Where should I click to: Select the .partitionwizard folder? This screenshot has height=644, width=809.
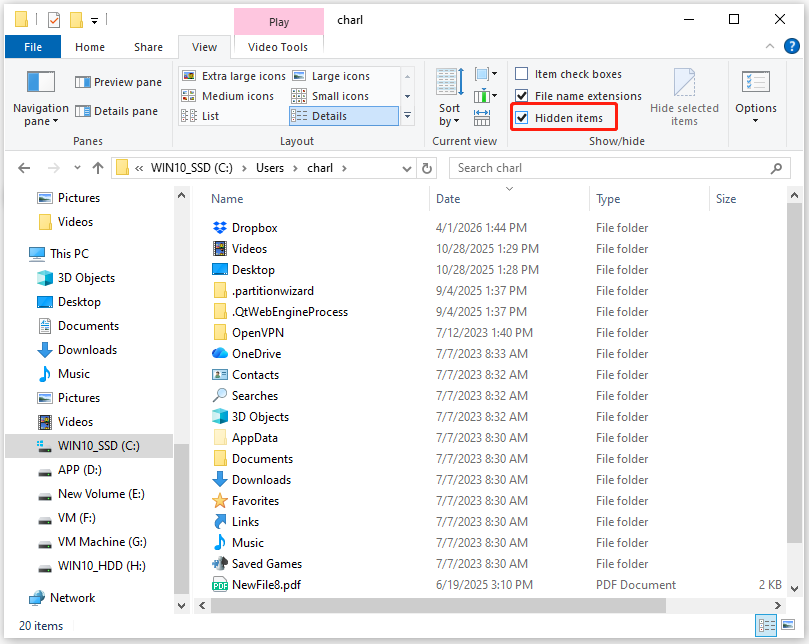273,291
